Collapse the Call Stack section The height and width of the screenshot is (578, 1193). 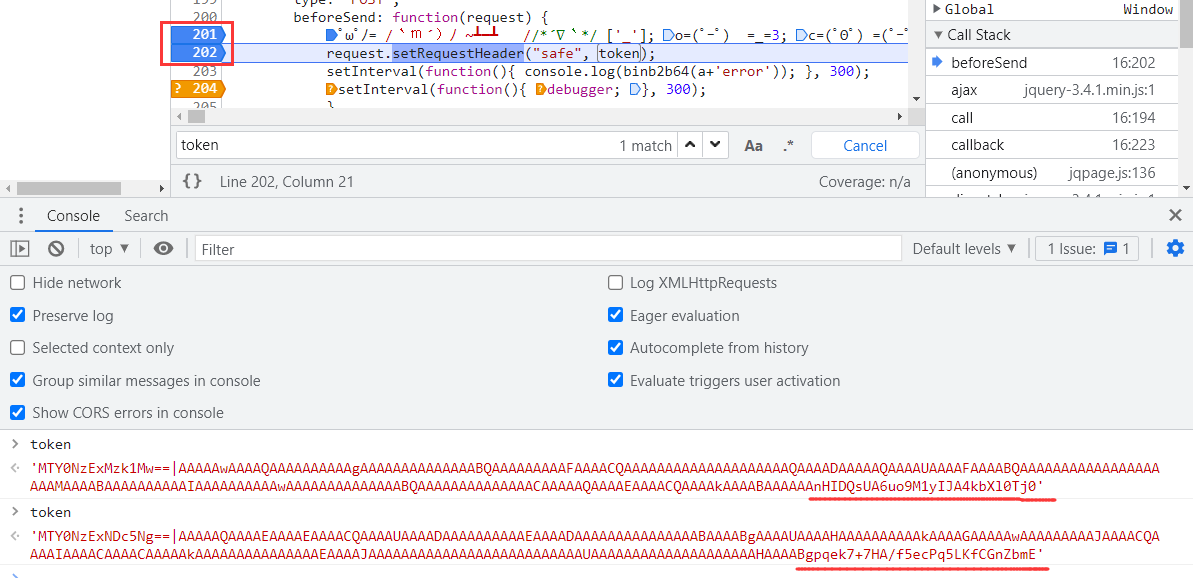click(x=938, y=35)
